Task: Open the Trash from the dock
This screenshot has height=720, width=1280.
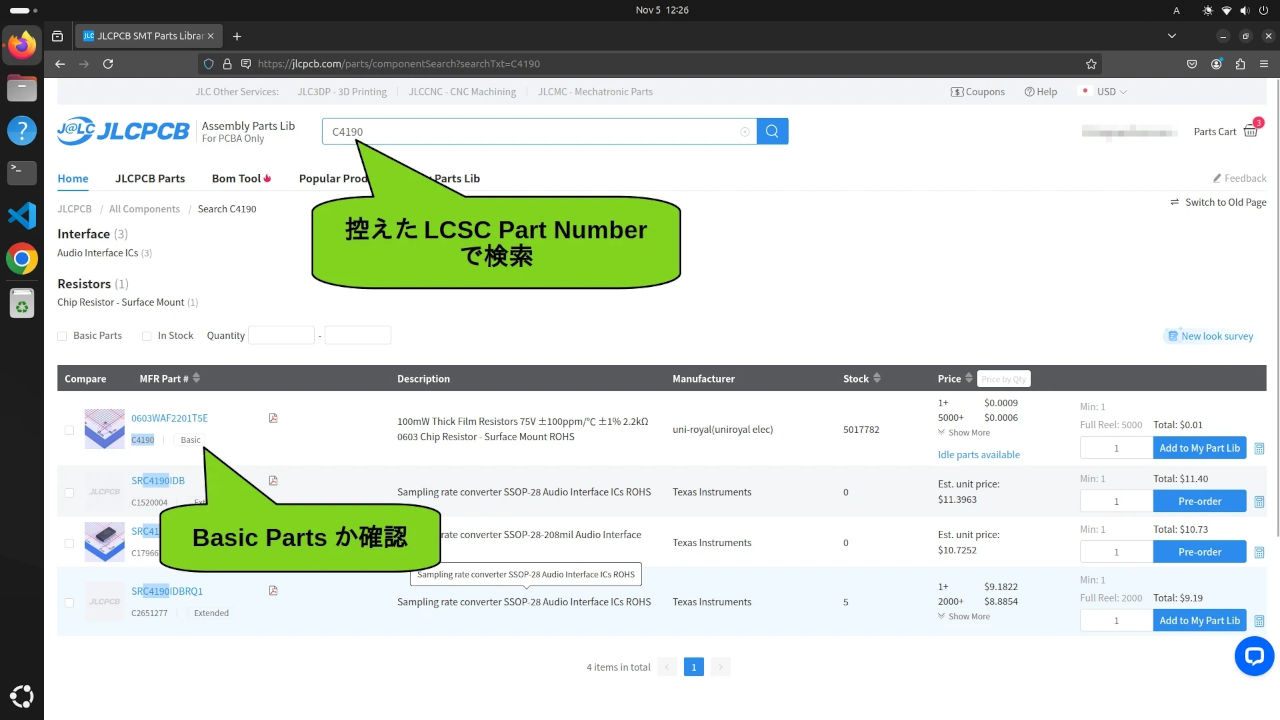Action: [22, 303]
